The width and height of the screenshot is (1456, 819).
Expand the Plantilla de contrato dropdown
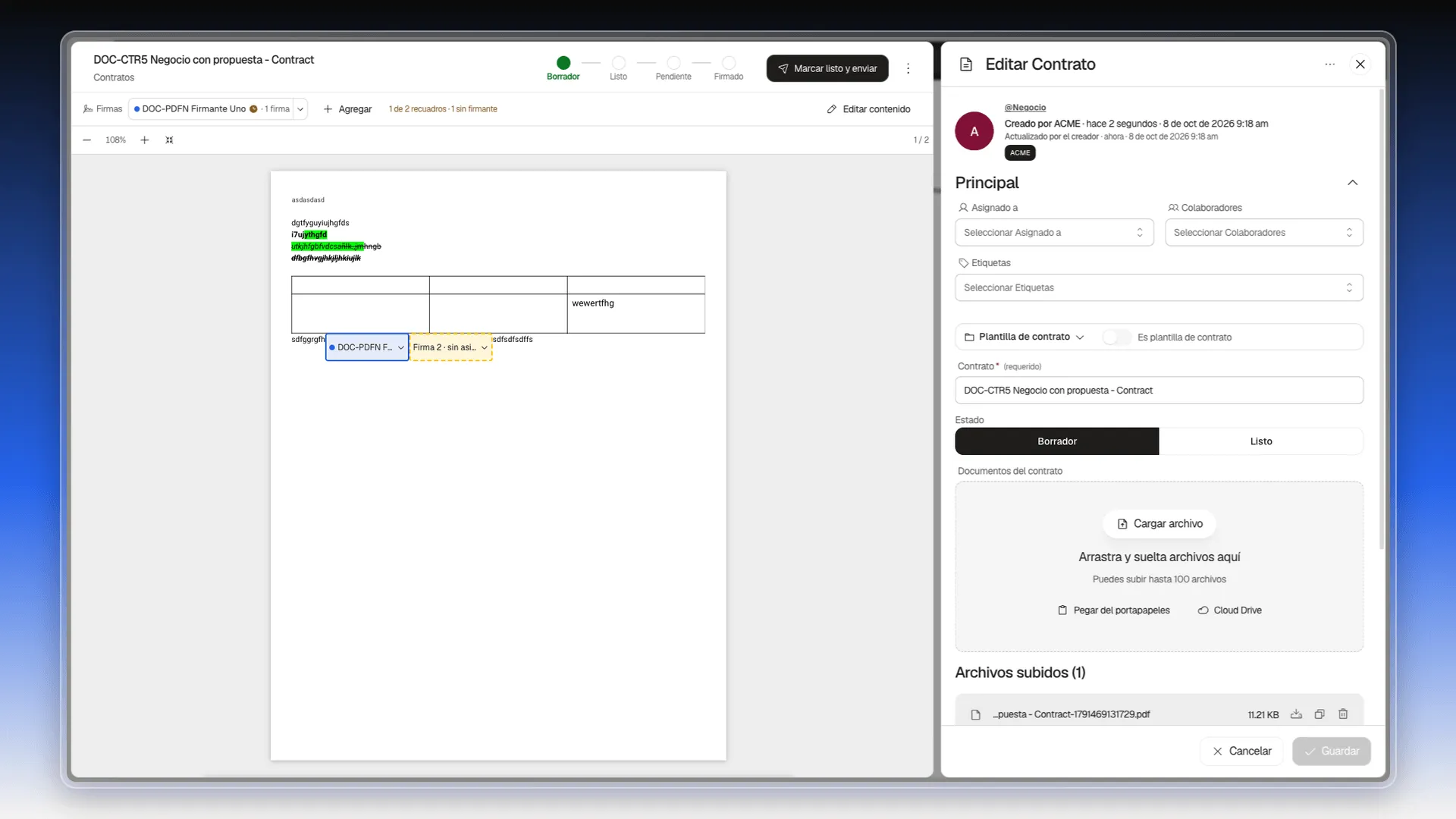(1024, 337)
